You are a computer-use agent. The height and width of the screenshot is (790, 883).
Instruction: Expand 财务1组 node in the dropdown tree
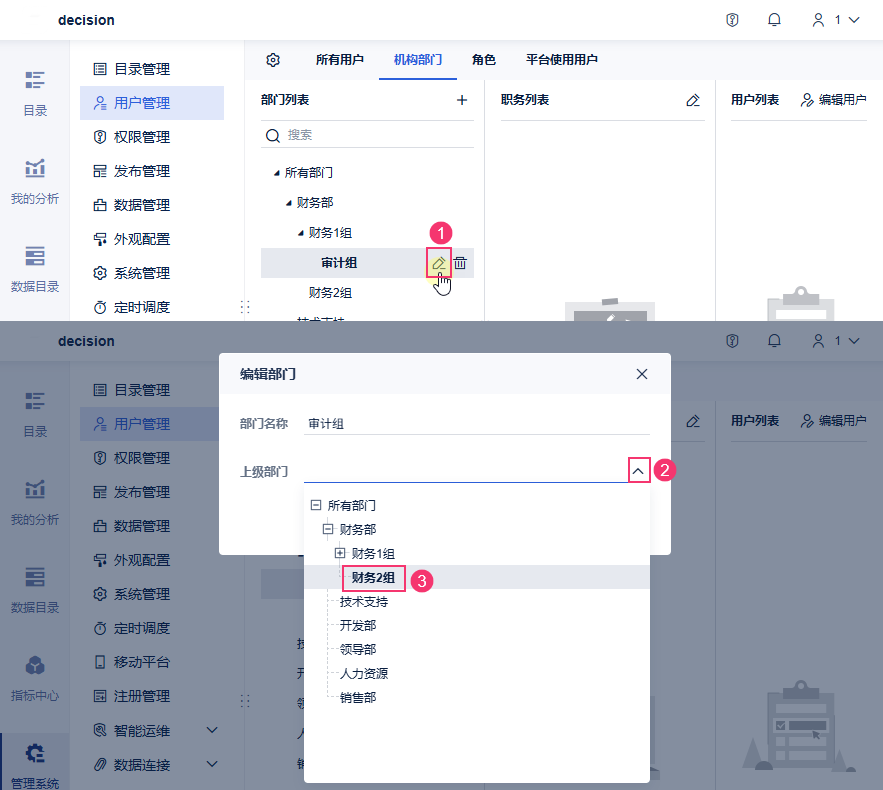tap(340, 553)
